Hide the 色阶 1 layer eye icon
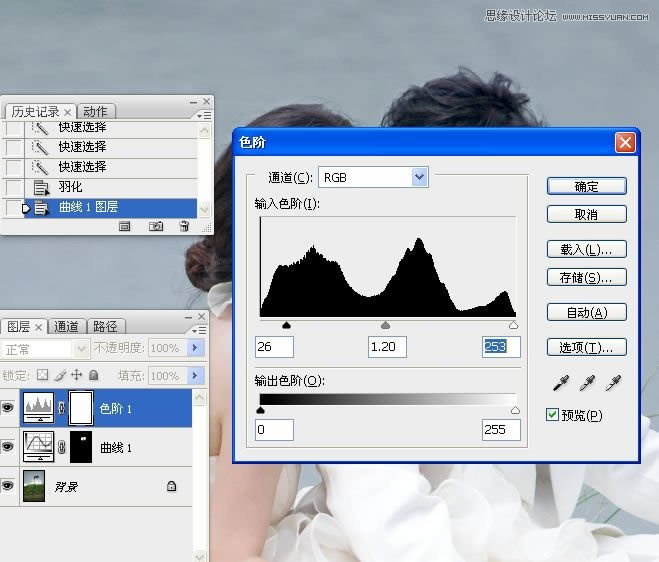 pyautogui.click(x=10, y=408)
